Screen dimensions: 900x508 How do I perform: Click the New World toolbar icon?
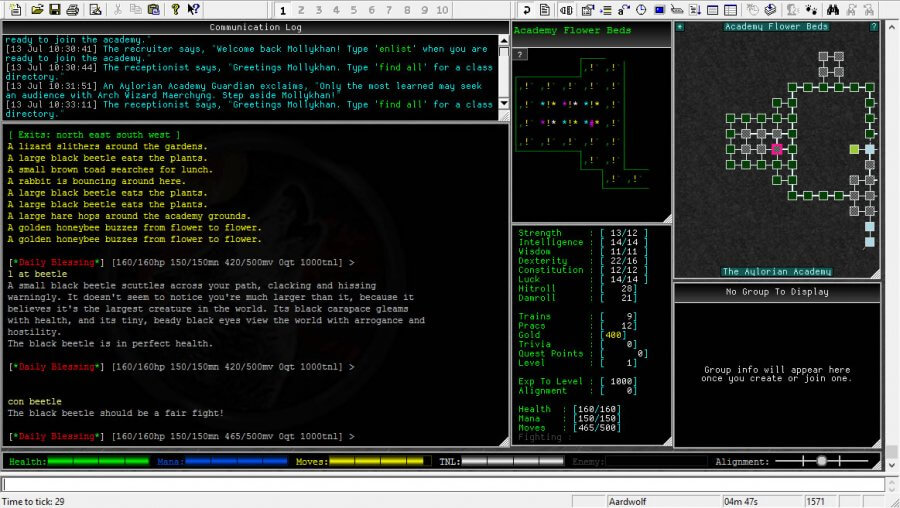pyautogui.click(x=15, y=10)
